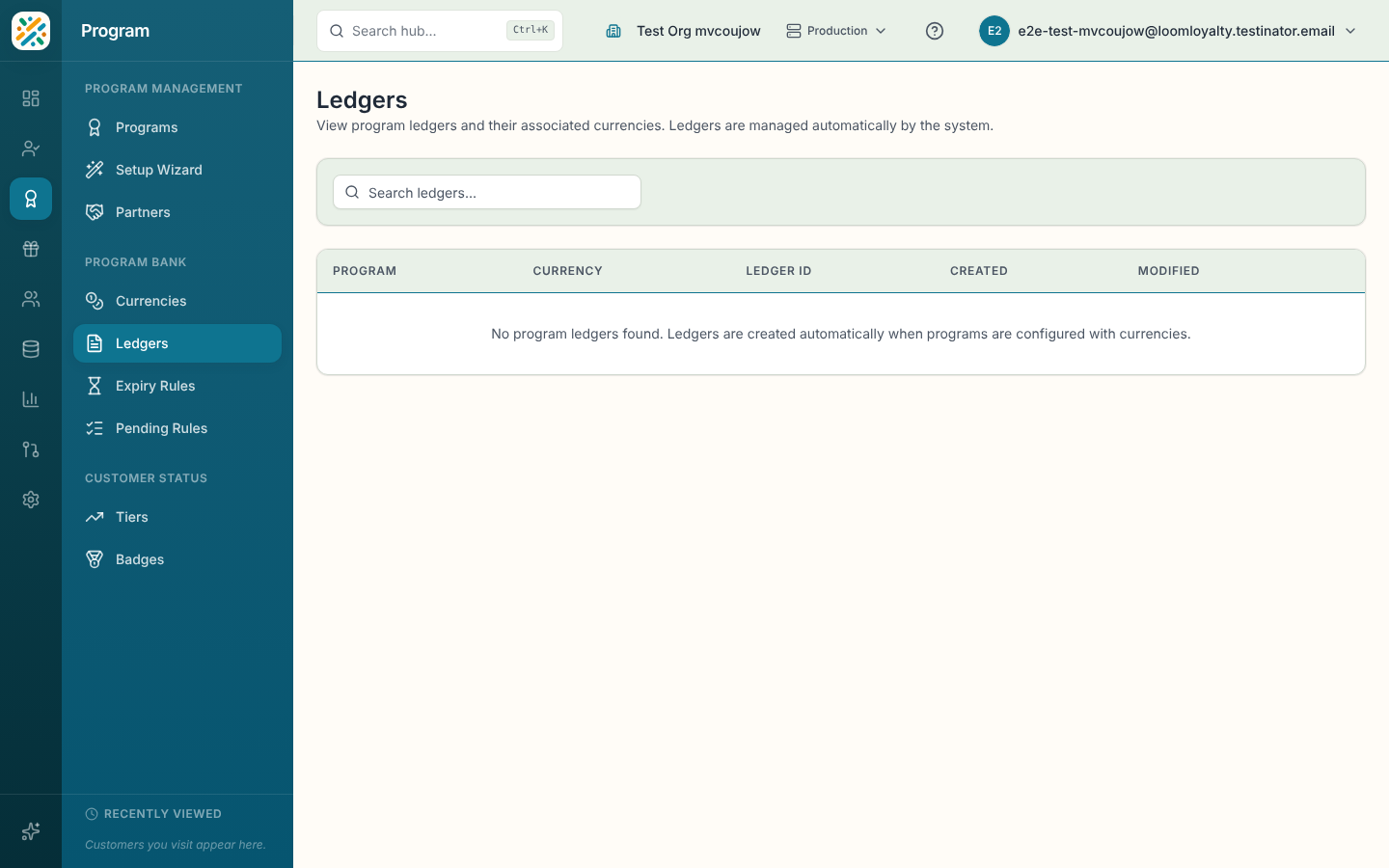1389x868 pixels.
Task: Open the Badges page
Action: pos(177,559)
